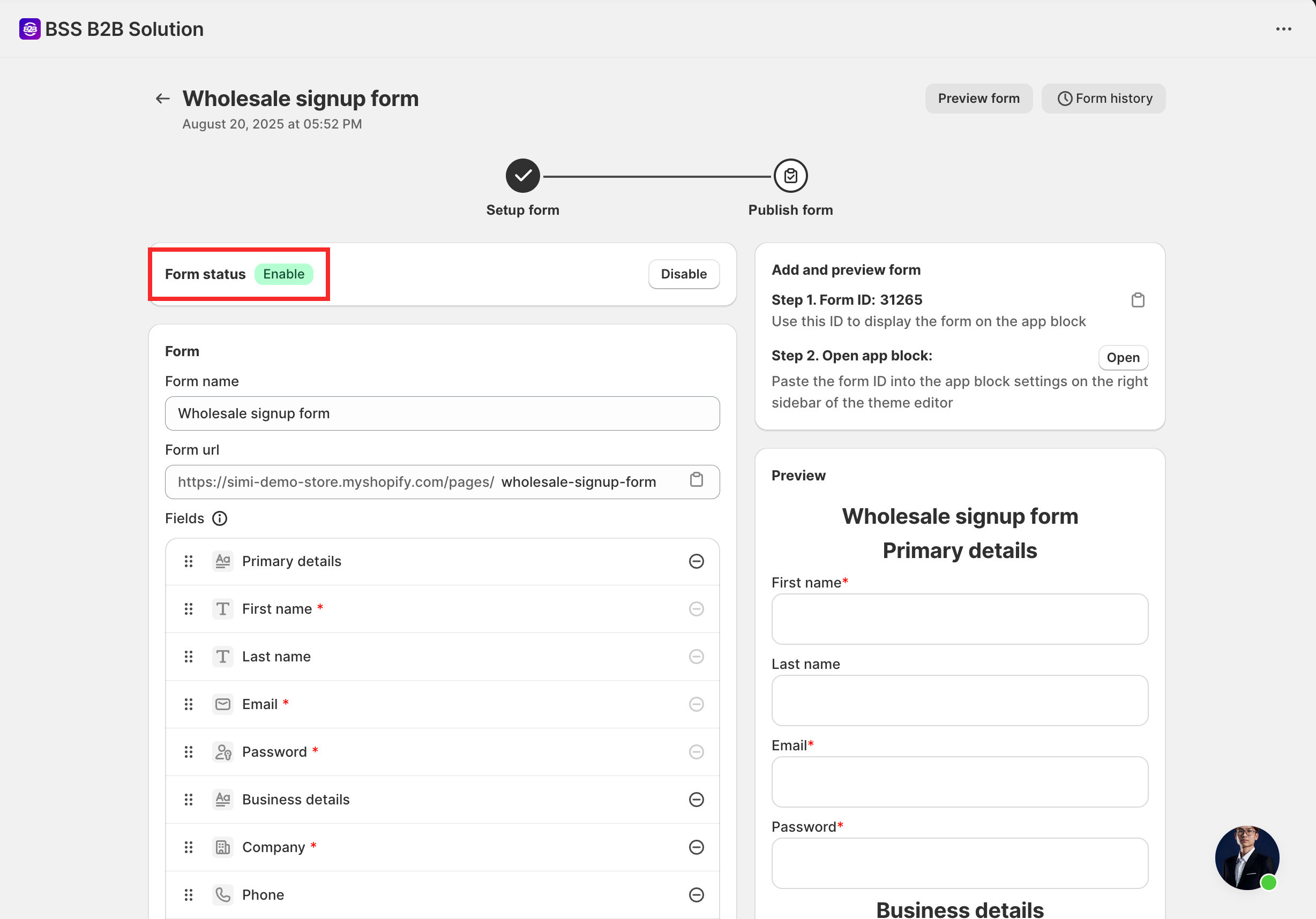
Task: Remove the Business details field
Action: coord(696,799)
